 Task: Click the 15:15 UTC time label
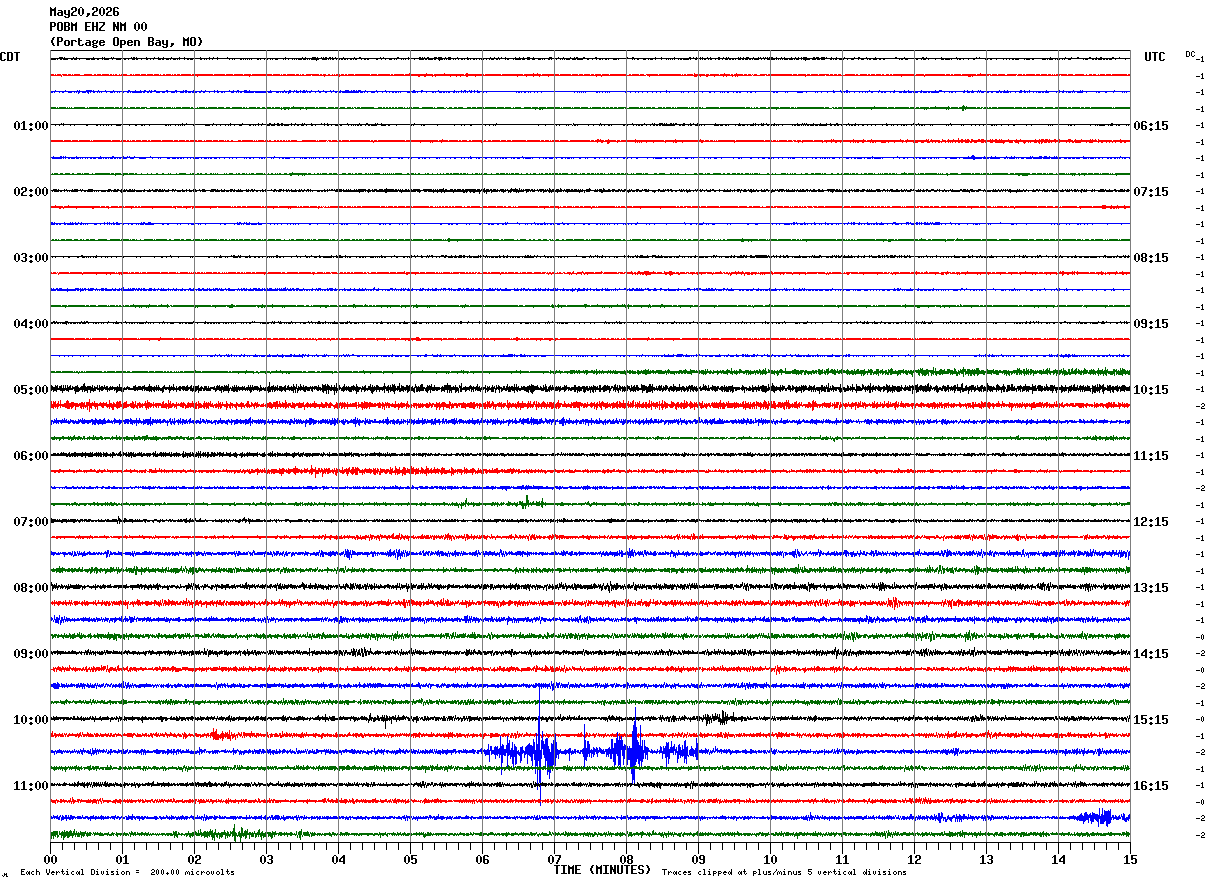tap(1151, 720)
